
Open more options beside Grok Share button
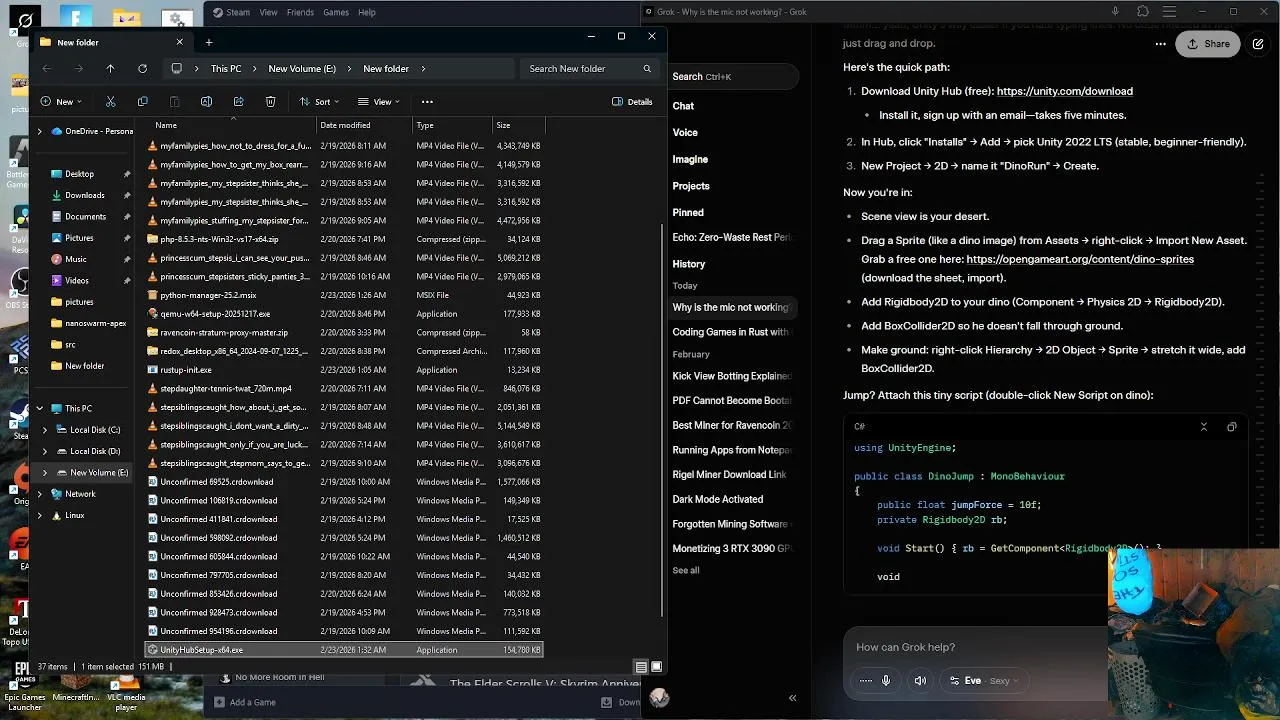pos(1161,44)
